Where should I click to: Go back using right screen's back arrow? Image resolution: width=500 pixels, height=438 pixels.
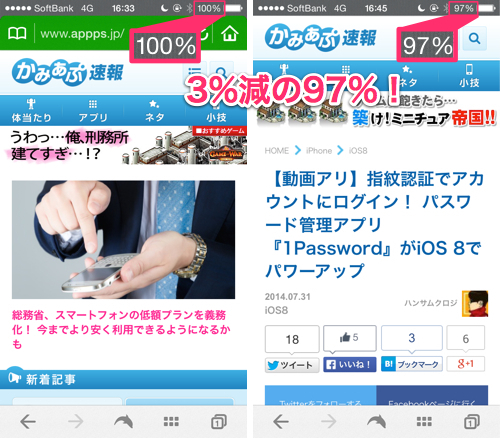pos(281,422)
